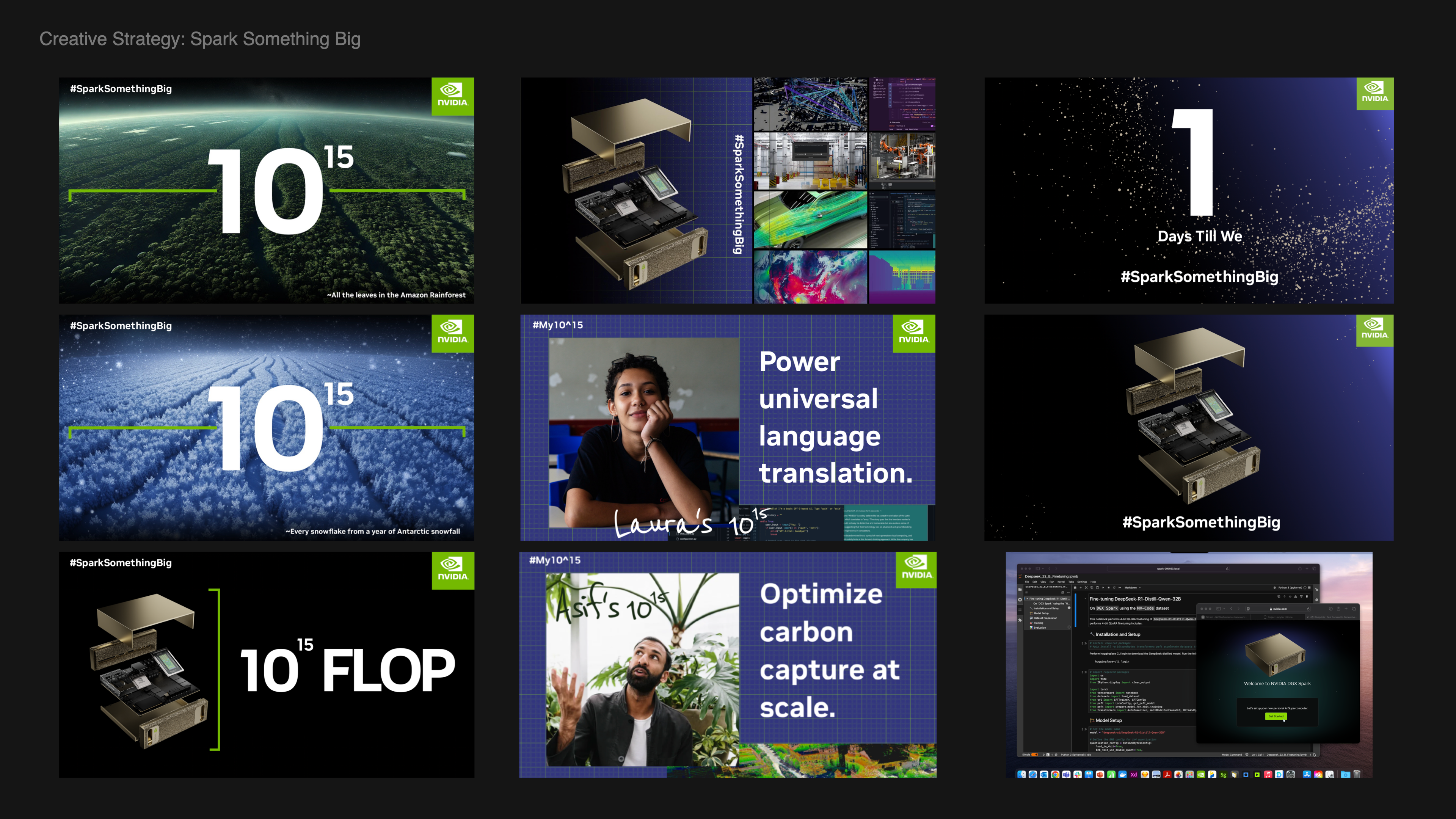The height and width of the screenshot is (819, 1456).
Task: Click the Chrome icon in the dock
Action: pyautogui.click(x=1055, y=774)
